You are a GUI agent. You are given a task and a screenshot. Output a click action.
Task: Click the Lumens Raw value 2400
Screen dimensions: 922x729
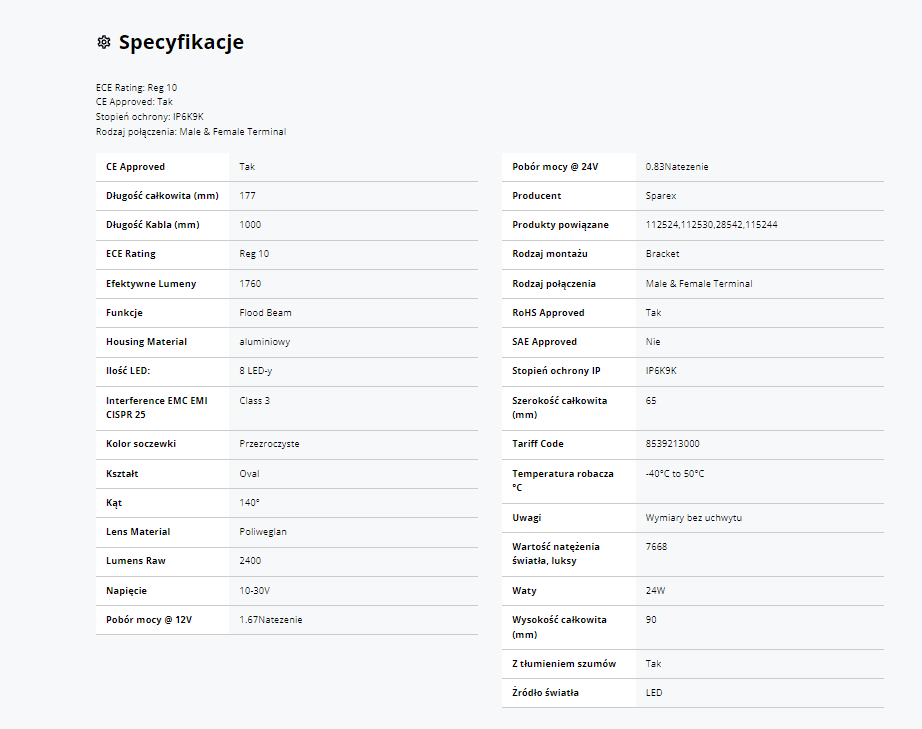tap(250, 561)
